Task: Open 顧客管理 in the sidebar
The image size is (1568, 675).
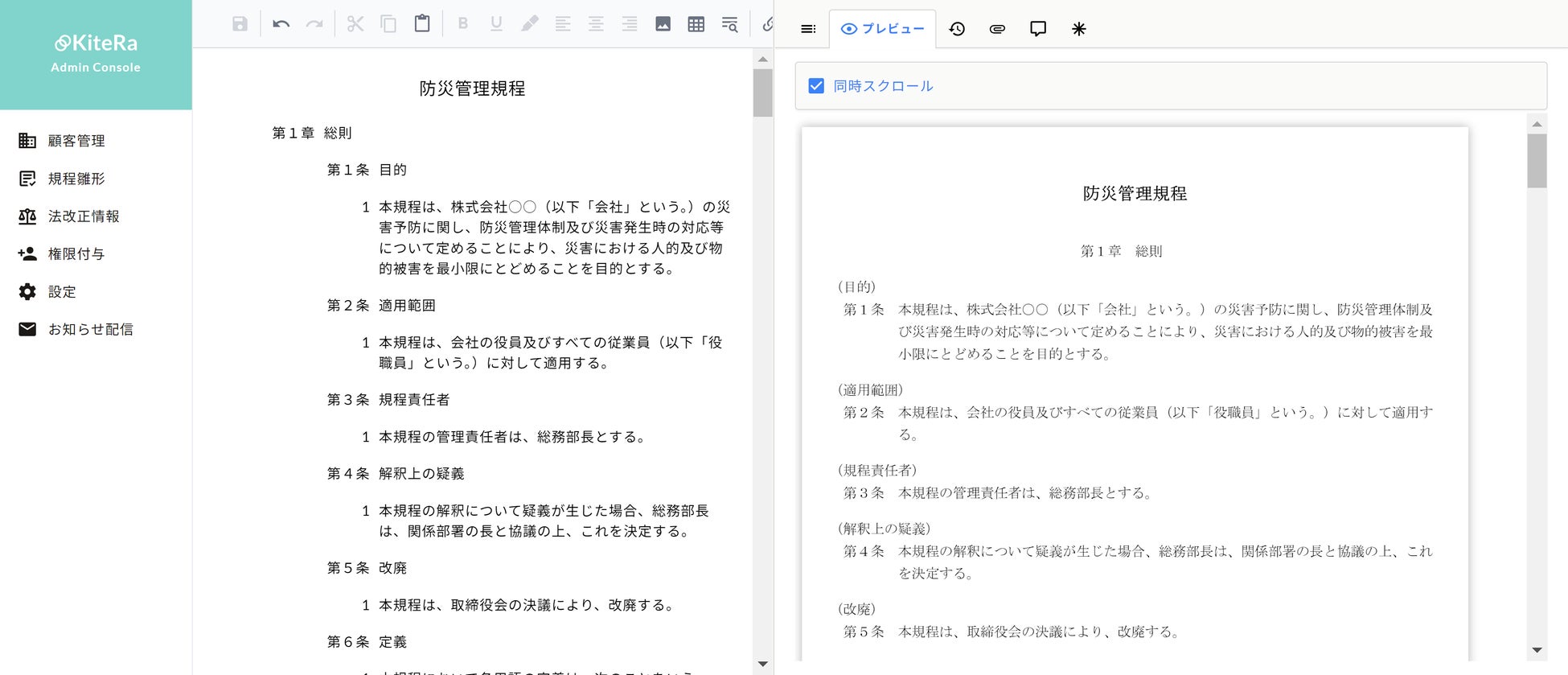Action: [x=76, y=141]
